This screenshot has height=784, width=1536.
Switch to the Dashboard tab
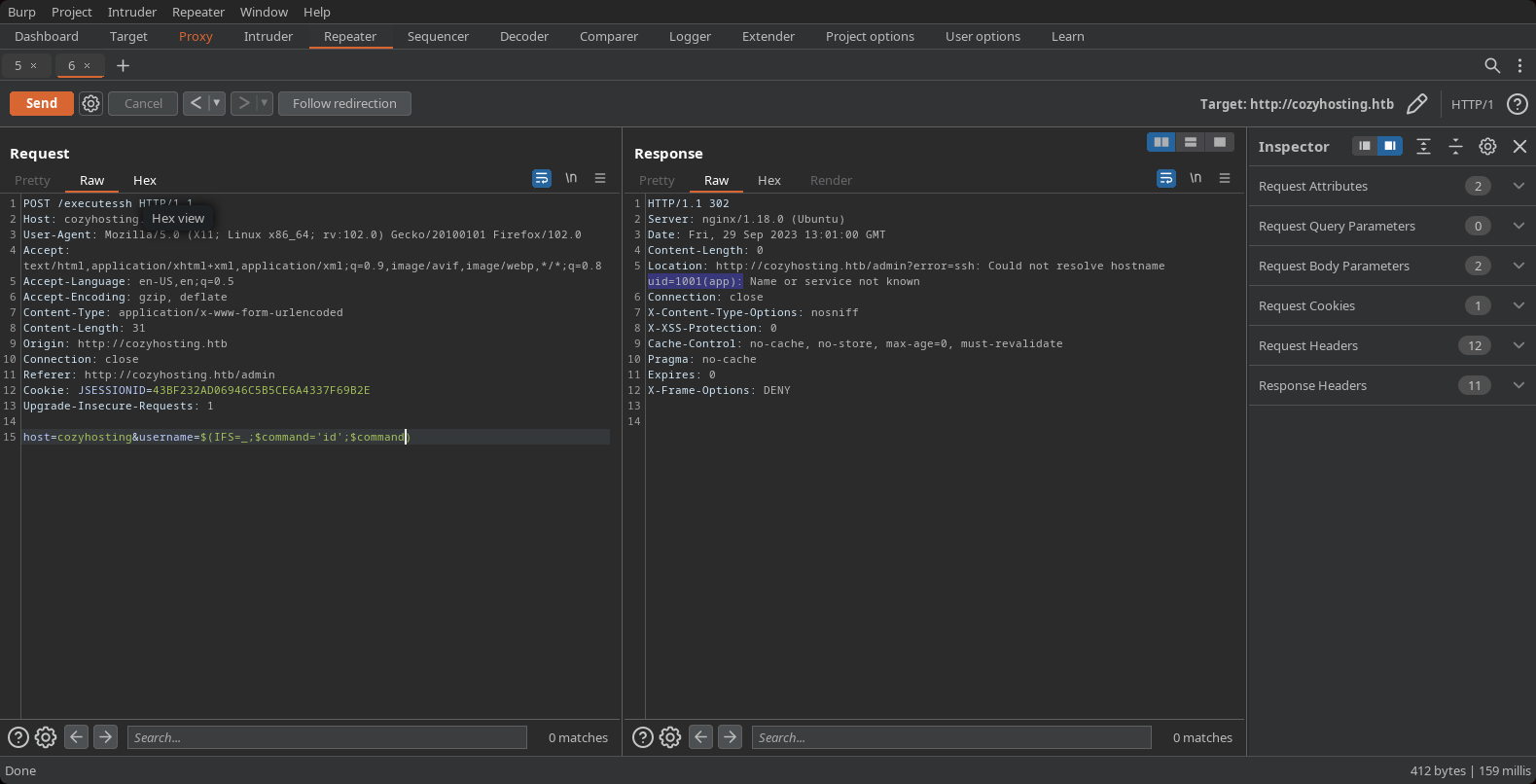(x=47, y=36)
